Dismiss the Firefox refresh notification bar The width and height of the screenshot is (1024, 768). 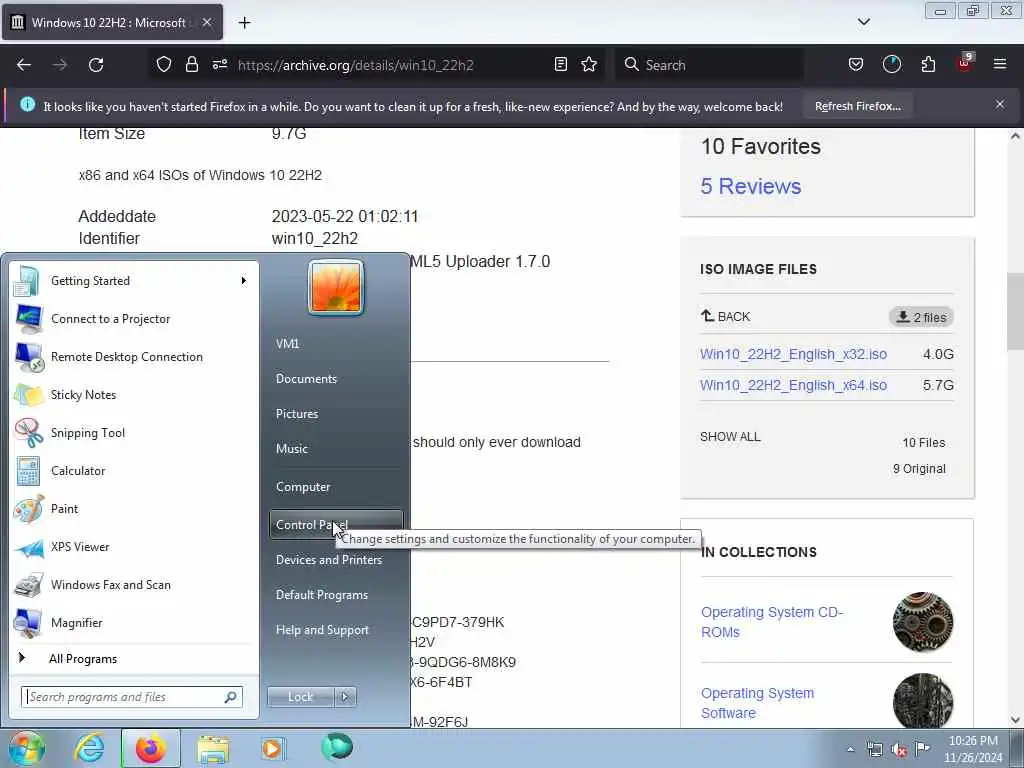point(999,104)
